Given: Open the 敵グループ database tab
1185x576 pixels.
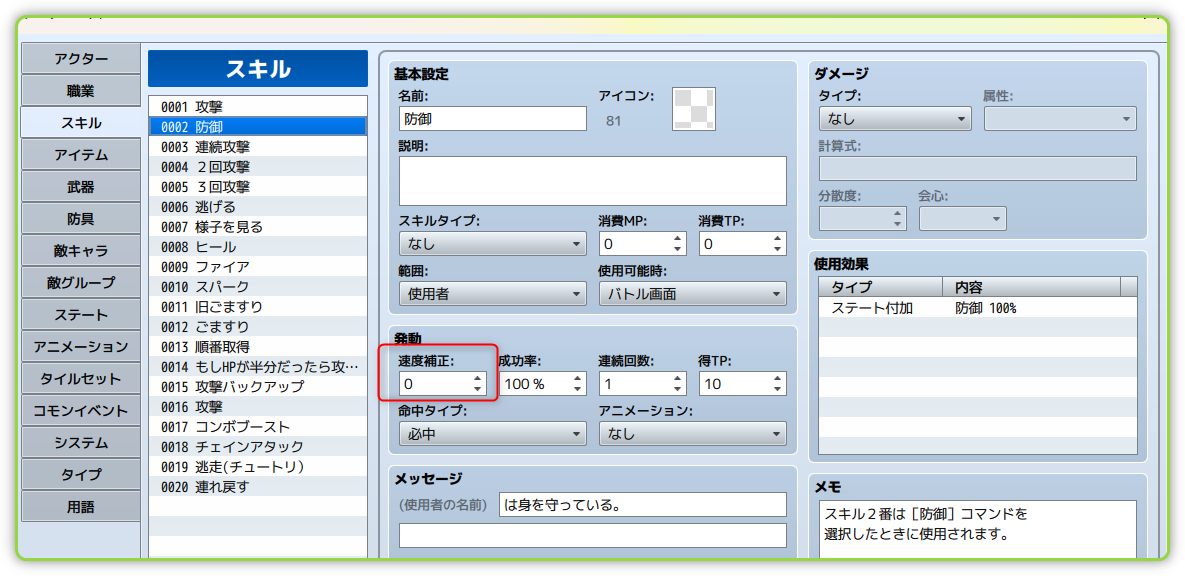Looking at the screenshot, I should (x=81, y=283).
